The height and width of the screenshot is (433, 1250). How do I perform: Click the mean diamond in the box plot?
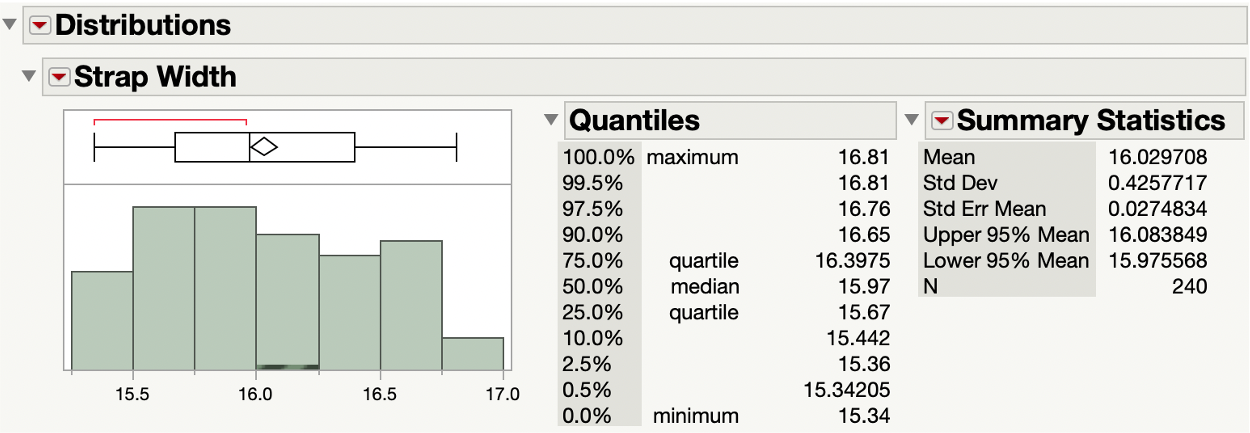(264, 147)
